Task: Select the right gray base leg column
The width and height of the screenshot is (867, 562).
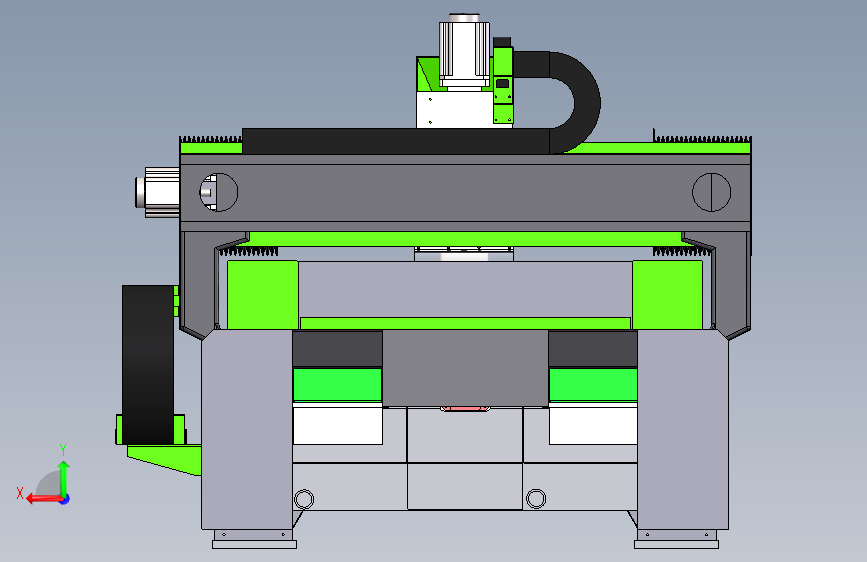Action: coord(683,429)
